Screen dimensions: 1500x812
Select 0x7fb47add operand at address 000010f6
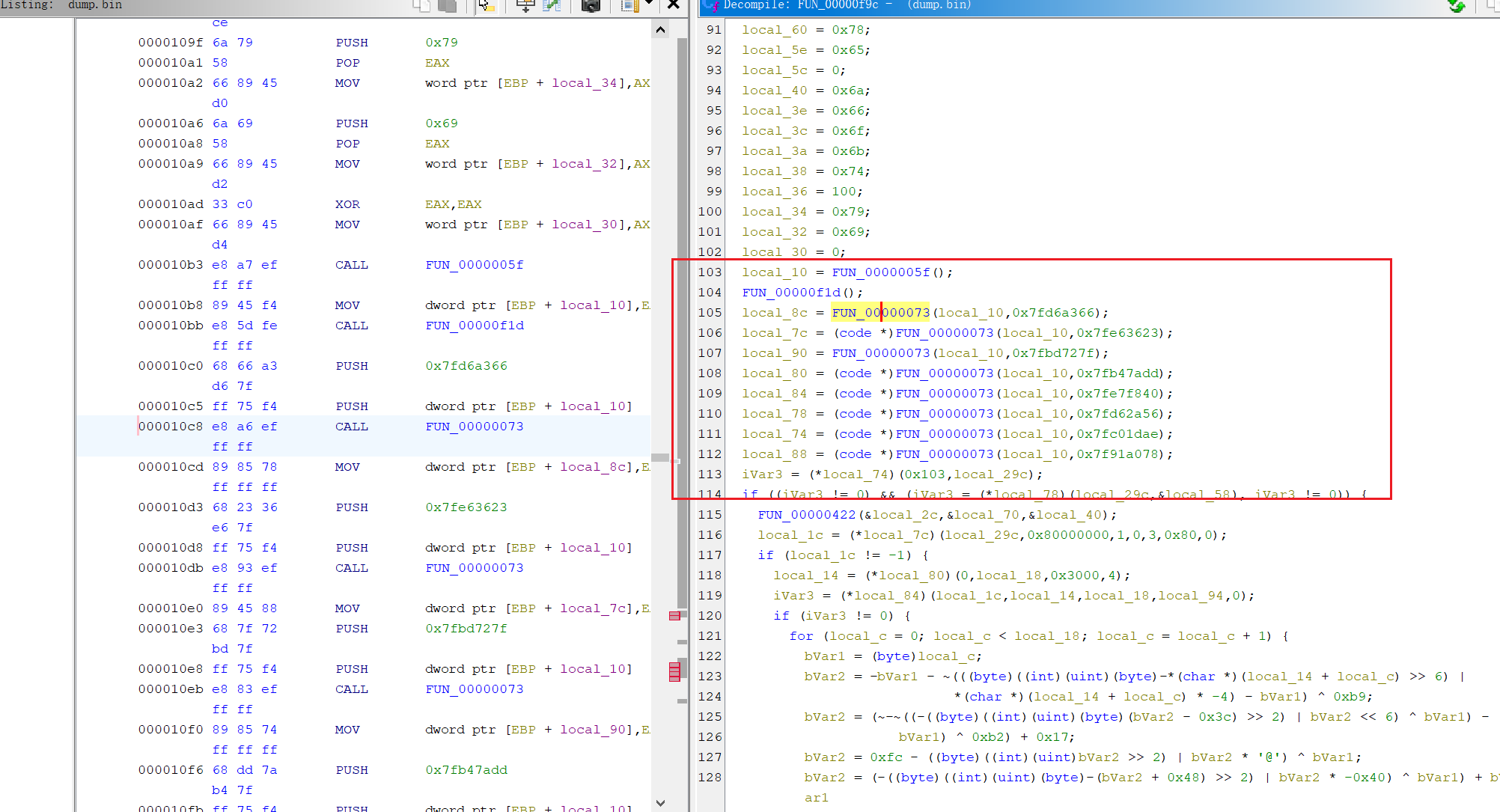click(x=466, y=770)
